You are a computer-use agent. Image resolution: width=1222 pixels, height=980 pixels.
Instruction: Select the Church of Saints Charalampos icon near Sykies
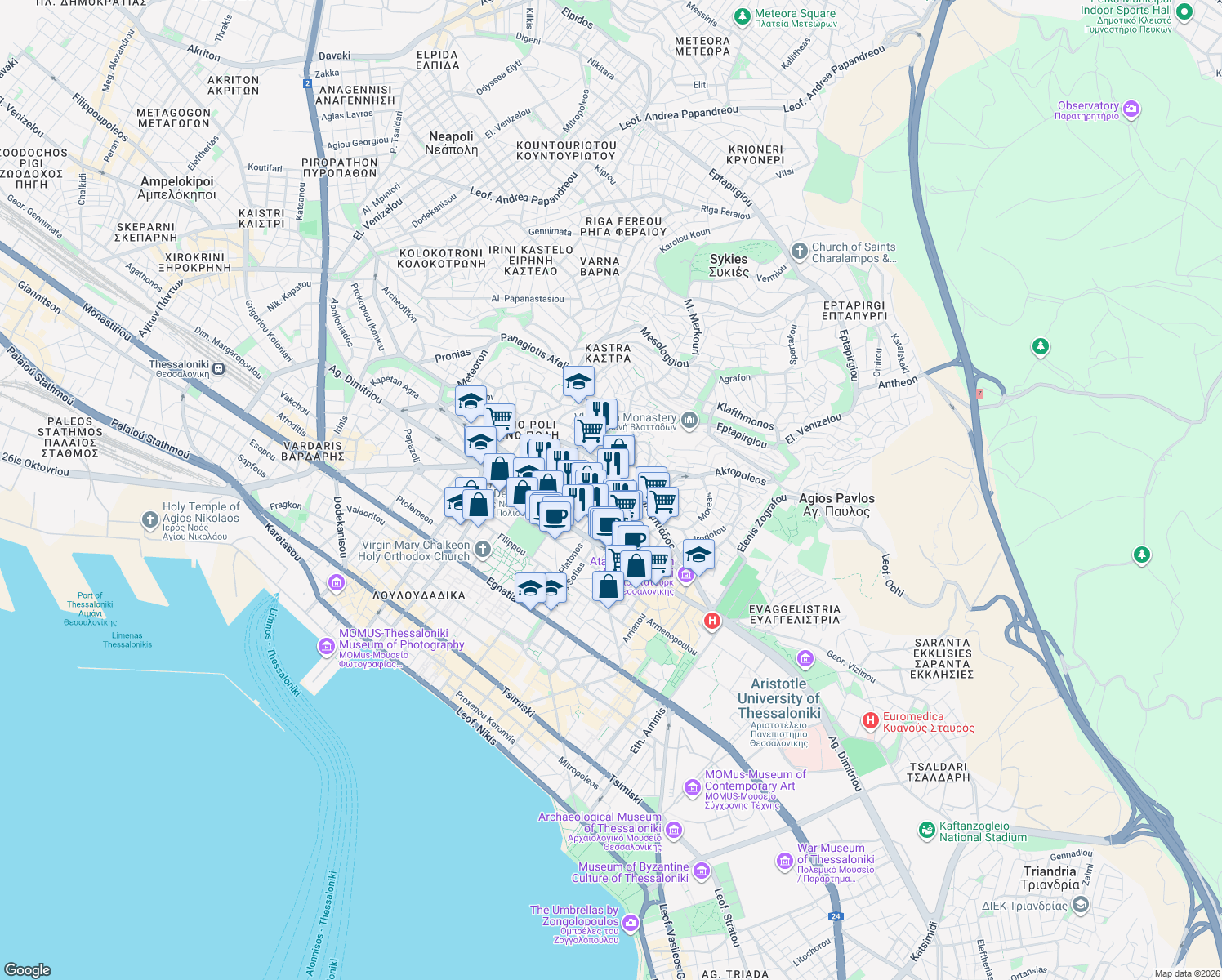click(x=798, y=251)
